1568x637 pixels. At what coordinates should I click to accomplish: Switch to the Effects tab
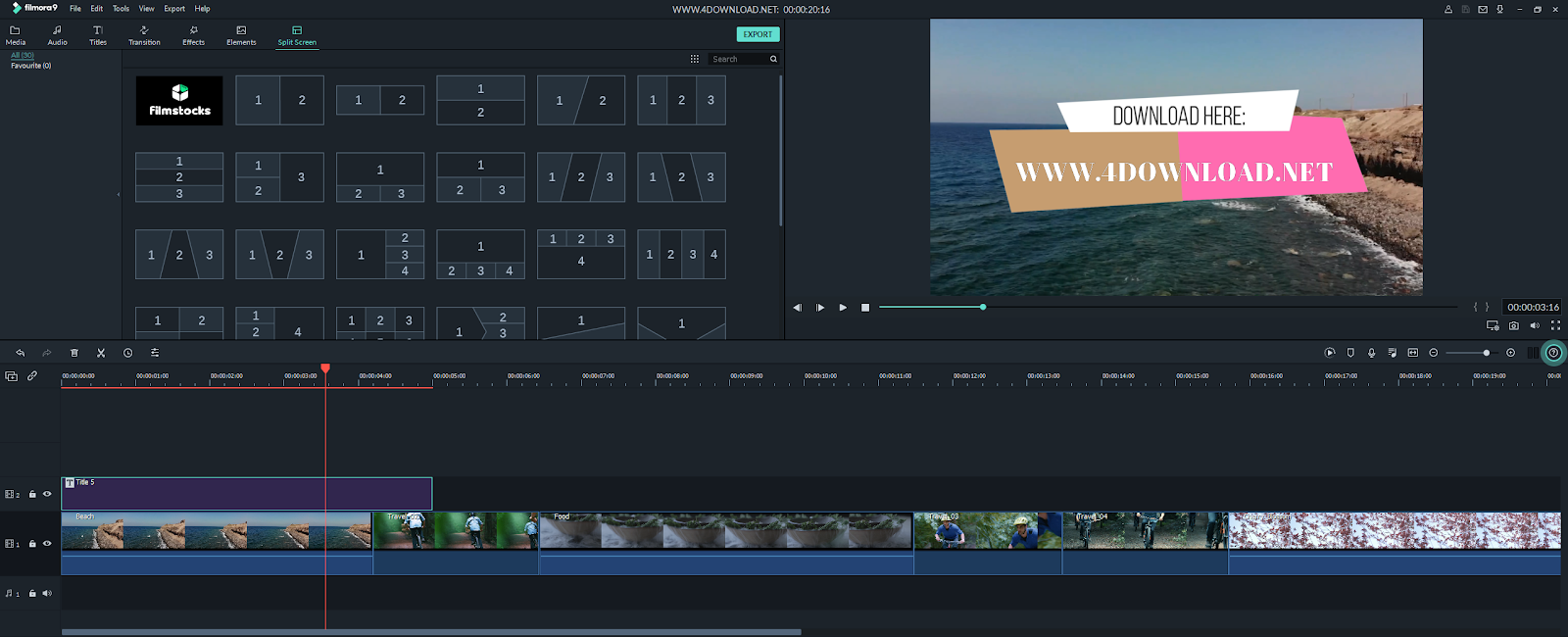[194, 35]
